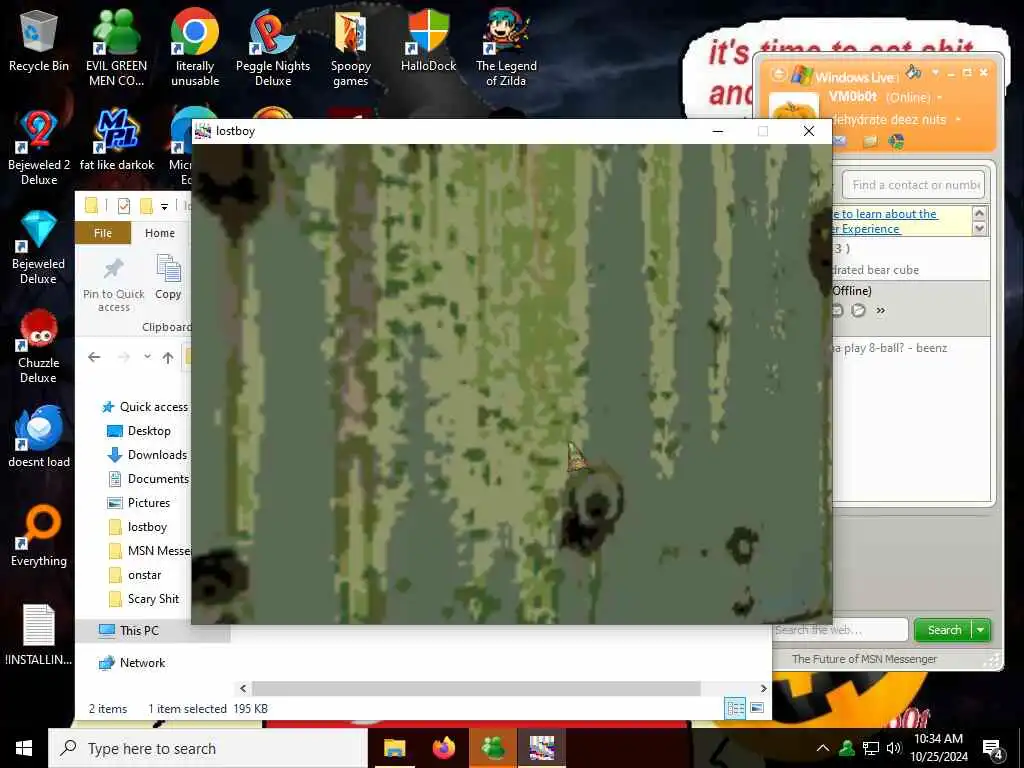Screen dimensions: 1024x768
Task: Switch to Messenger taskbar button
Action: (x=492, y=748)
